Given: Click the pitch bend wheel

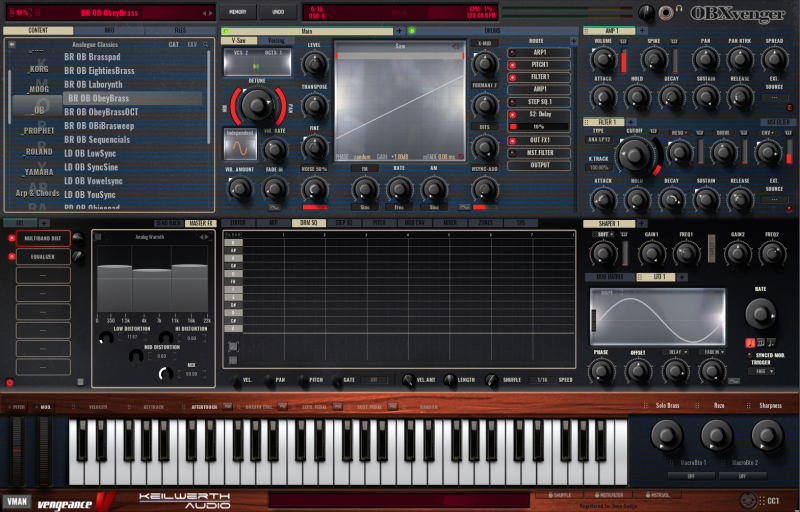Looking at the screenshot, I should 17,450.
